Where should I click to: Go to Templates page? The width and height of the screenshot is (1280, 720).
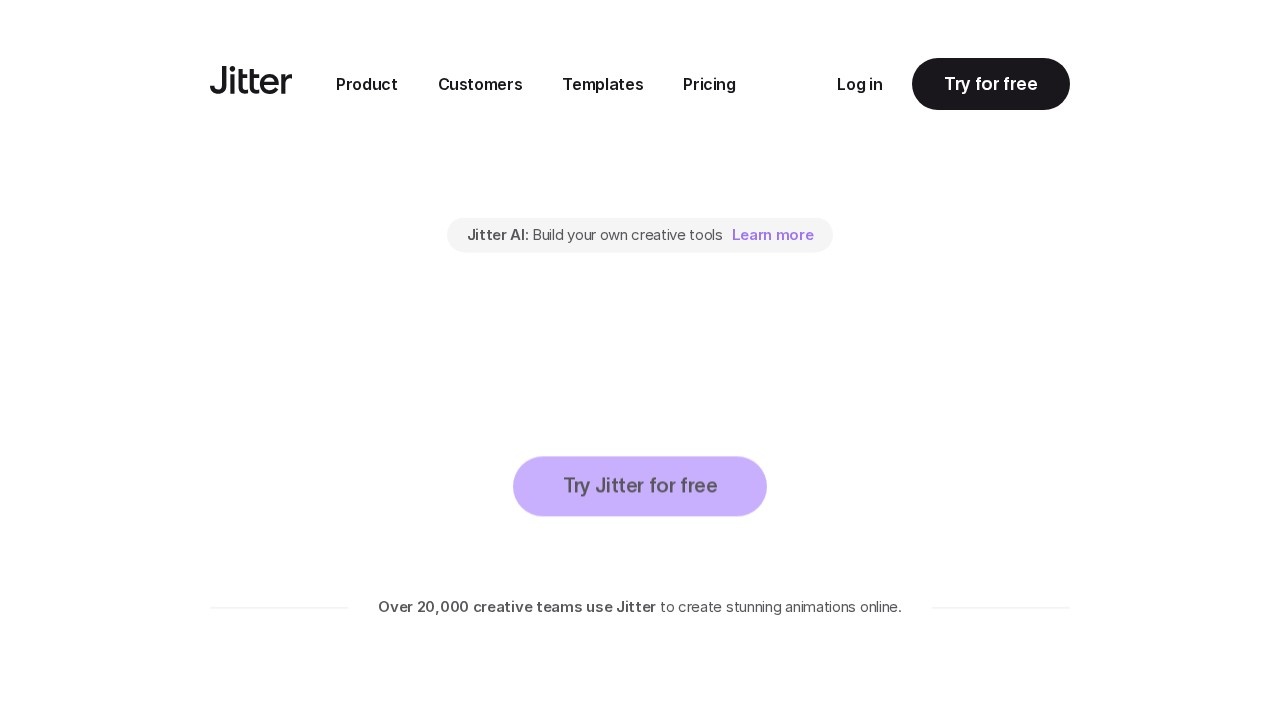(x=603, y=84)
